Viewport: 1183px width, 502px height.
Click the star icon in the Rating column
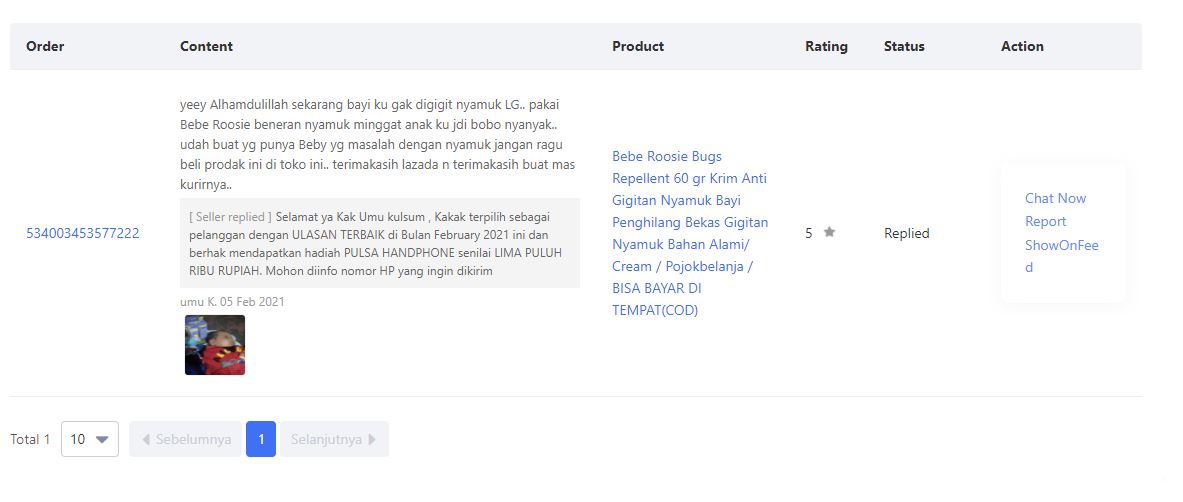[x=829, y=232]
